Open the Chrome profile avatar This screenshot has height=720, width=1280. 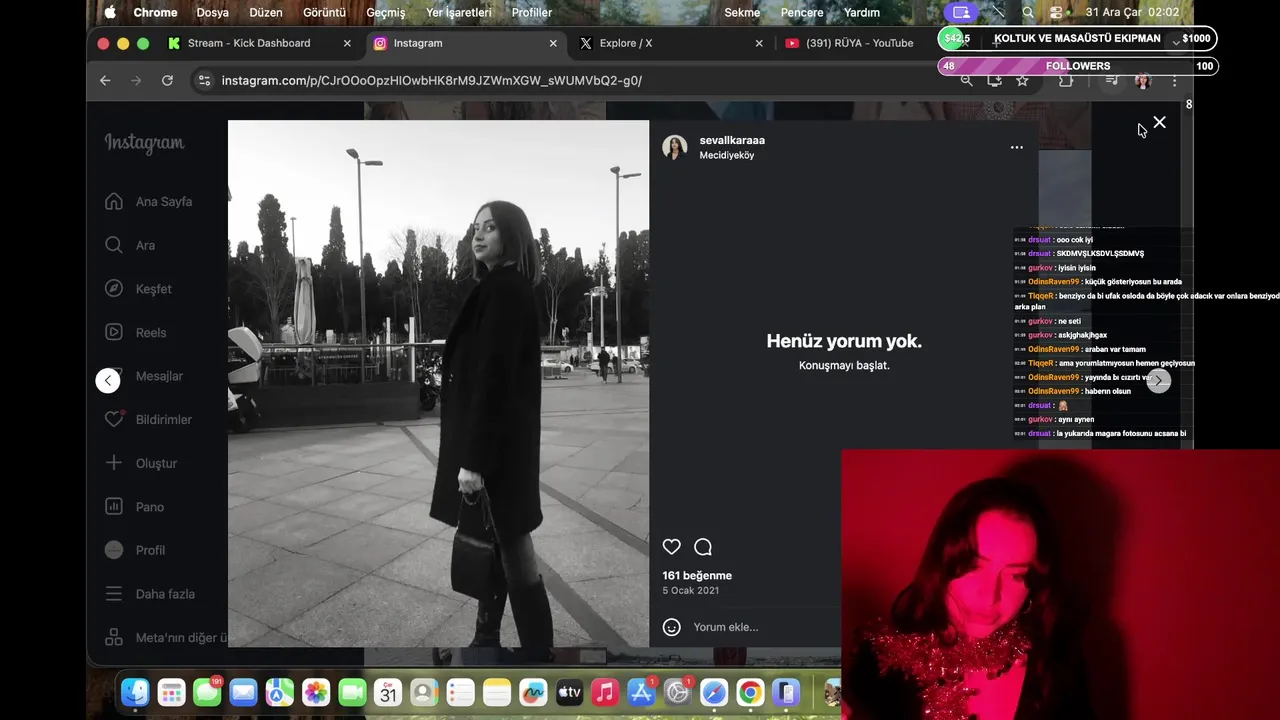click(1143, 80)
